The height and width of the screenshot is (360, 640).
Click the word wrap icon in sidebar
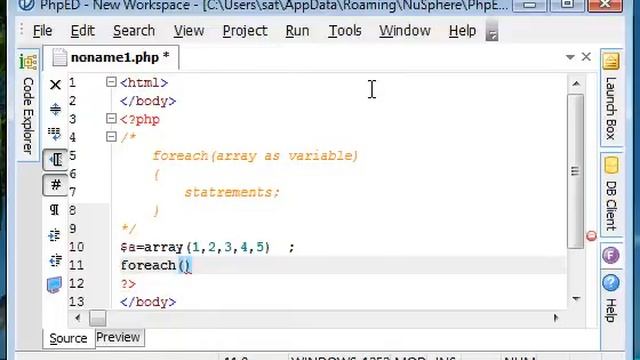point(54,134)
